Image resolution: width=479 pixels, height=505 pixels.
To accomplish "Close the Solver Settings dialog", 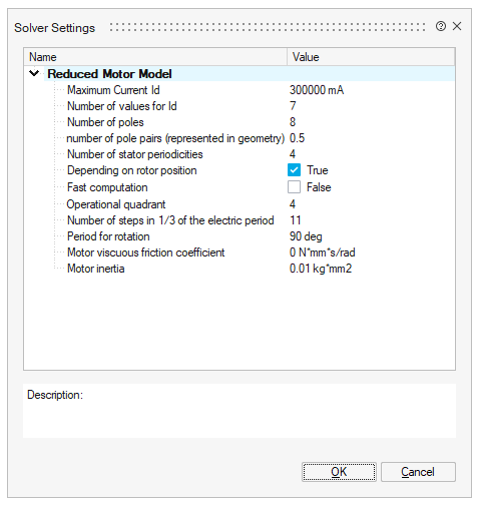I will pyautogui.click(x=457, y=26).
